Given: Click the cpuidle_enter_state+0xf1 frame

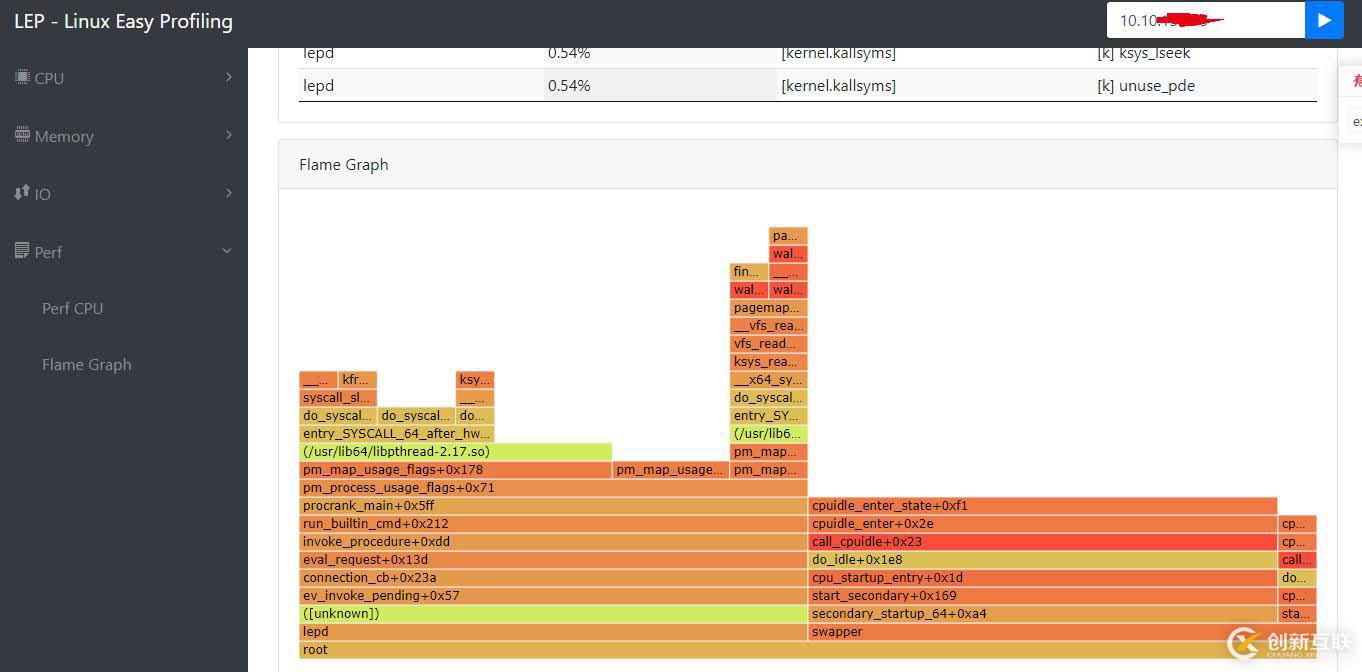Looking at the screenshot, I should coord(1042,506).
